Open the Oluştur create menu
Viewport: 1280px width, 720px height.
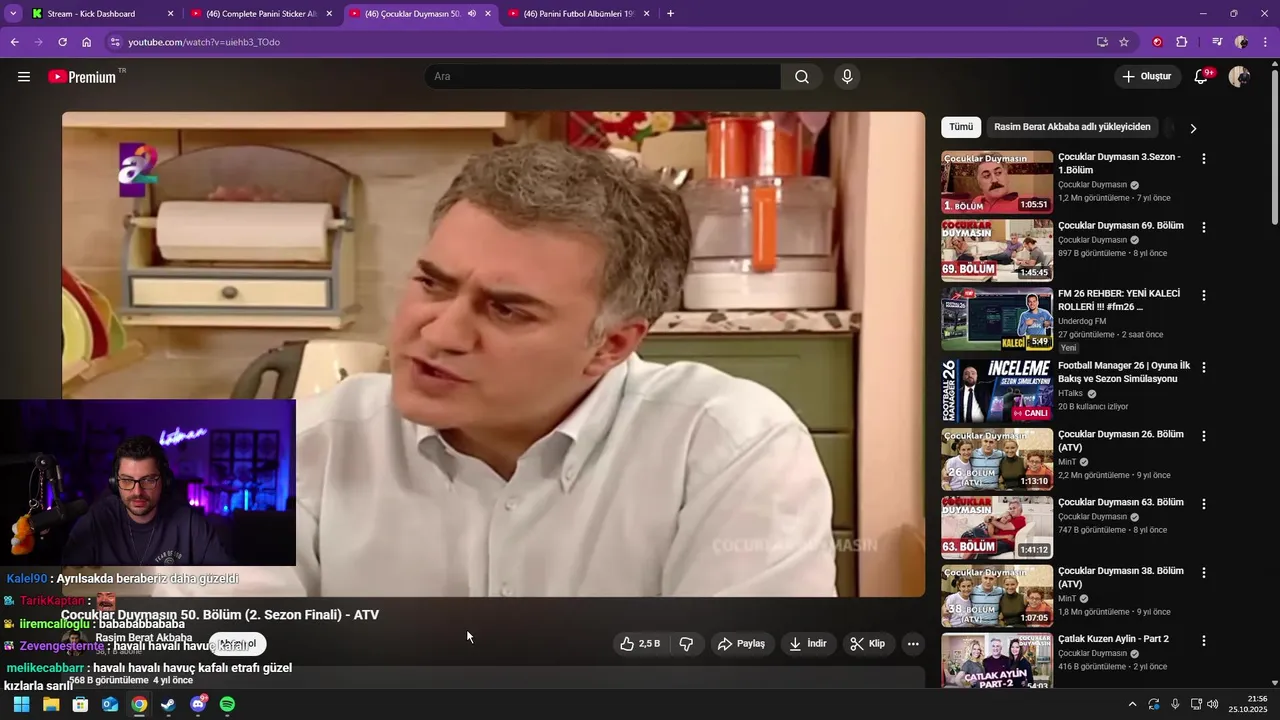[1146, 77]
